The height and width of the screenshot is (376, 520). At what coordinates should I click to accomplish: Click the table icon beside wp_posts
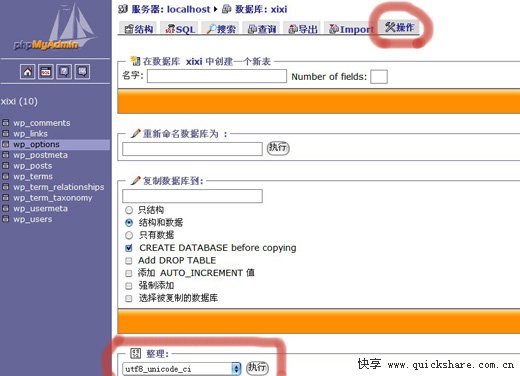click(x=5, y=165)
